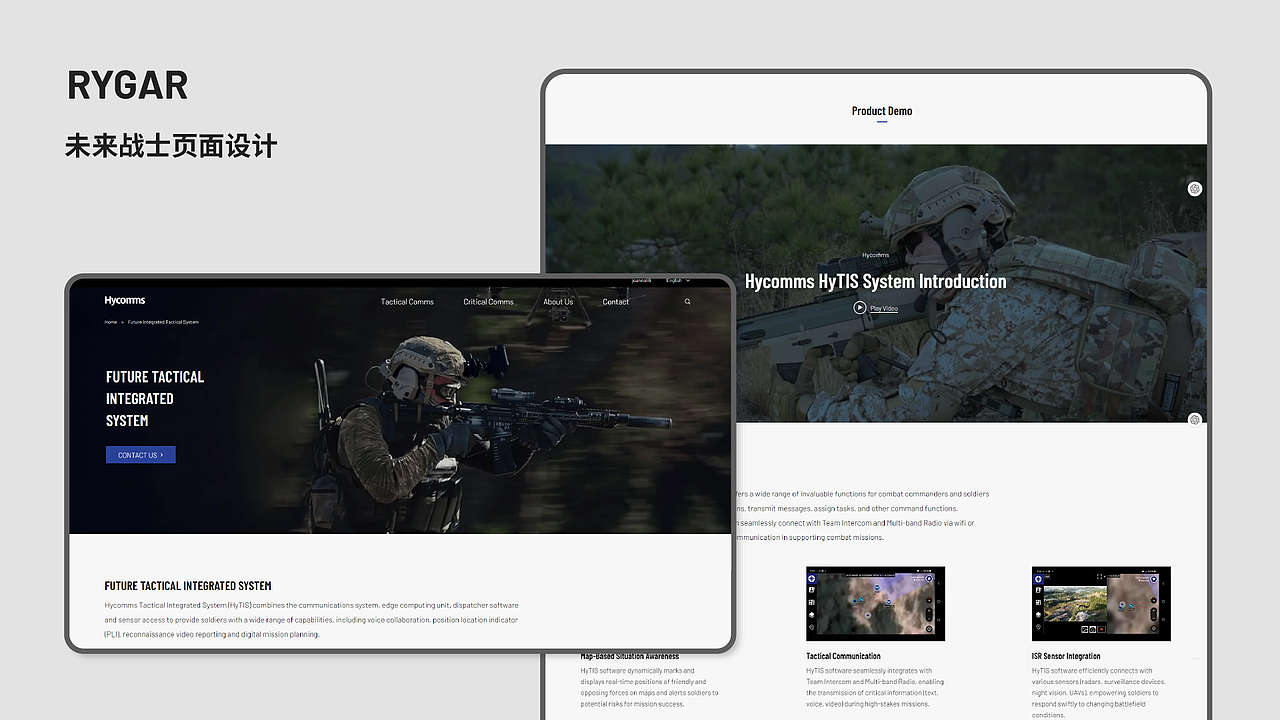Viewport: 1280px width, 720px height.
Task: Open the Tactical Communication screenshot thumbnail
Action: coord(875,604)
